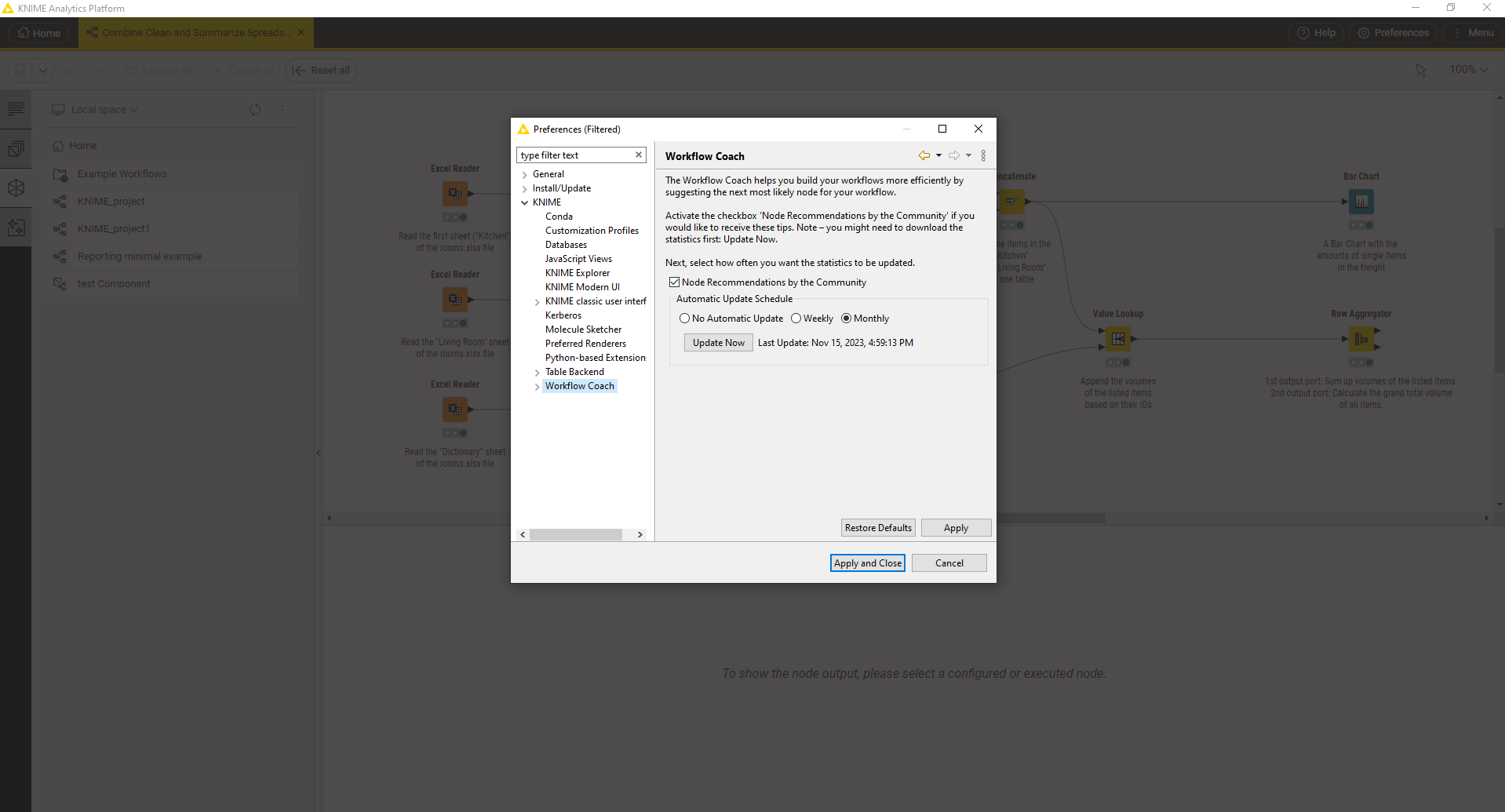The image size is (1505, 812).
Task: Open the back history dropdown arrow
Action: (x=938, y=155)
